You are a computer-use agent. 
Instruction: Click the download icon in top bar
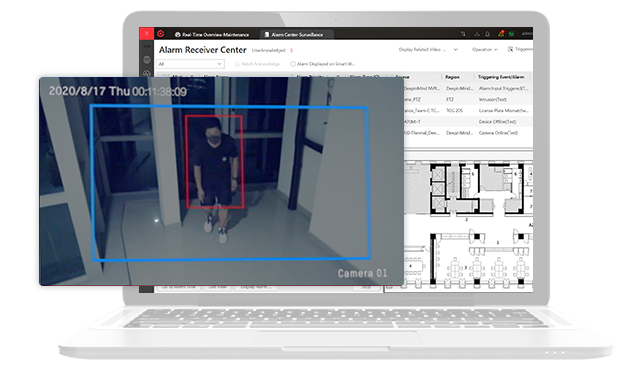[477, 34]
